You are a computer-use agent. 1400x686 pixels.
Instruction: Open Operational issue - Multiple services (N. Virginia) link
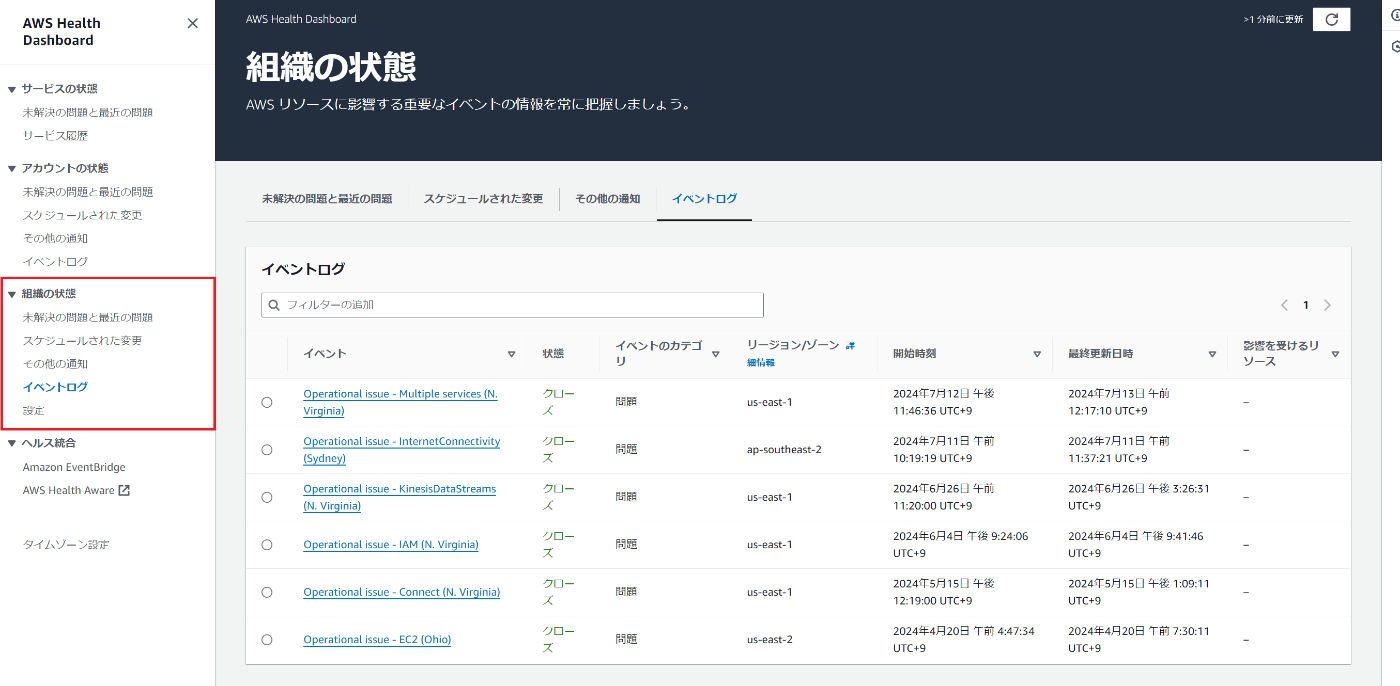click(x=400, y=402)
